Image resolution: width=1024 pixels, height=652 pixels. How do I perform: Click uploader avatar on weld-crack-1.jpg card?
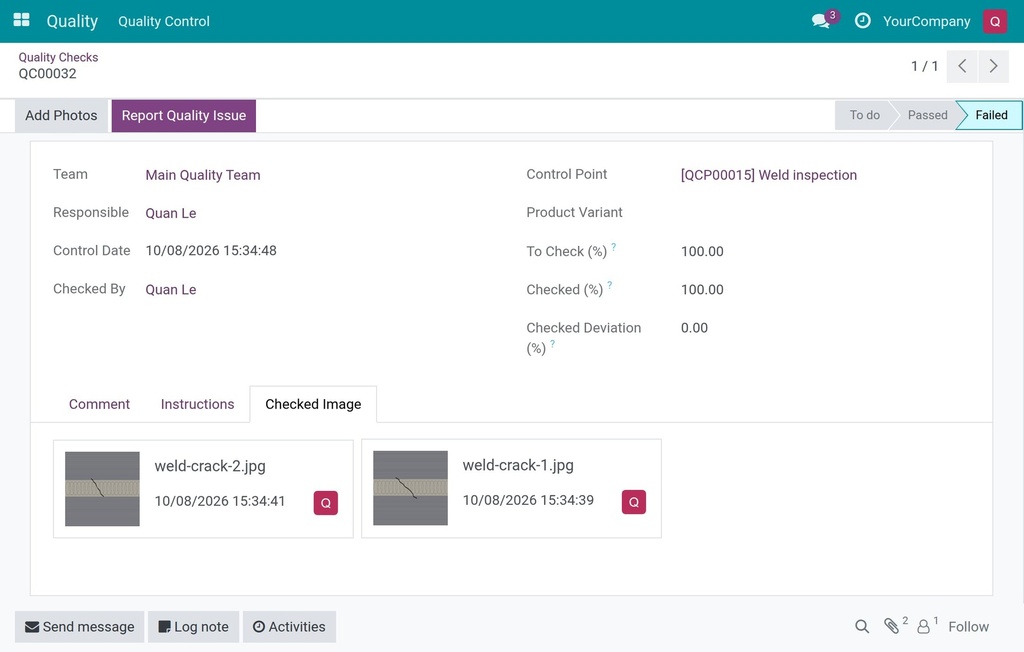point(633,502)
